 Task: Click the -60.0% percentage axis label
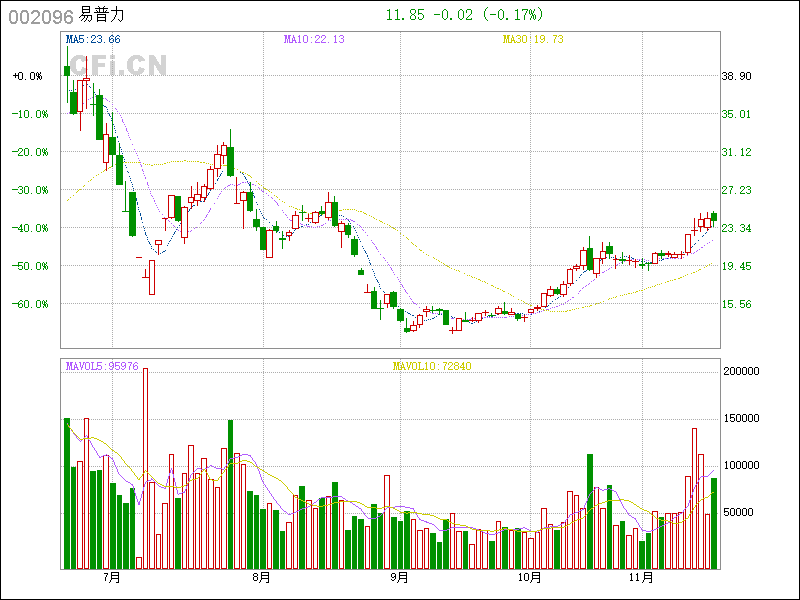29,304
